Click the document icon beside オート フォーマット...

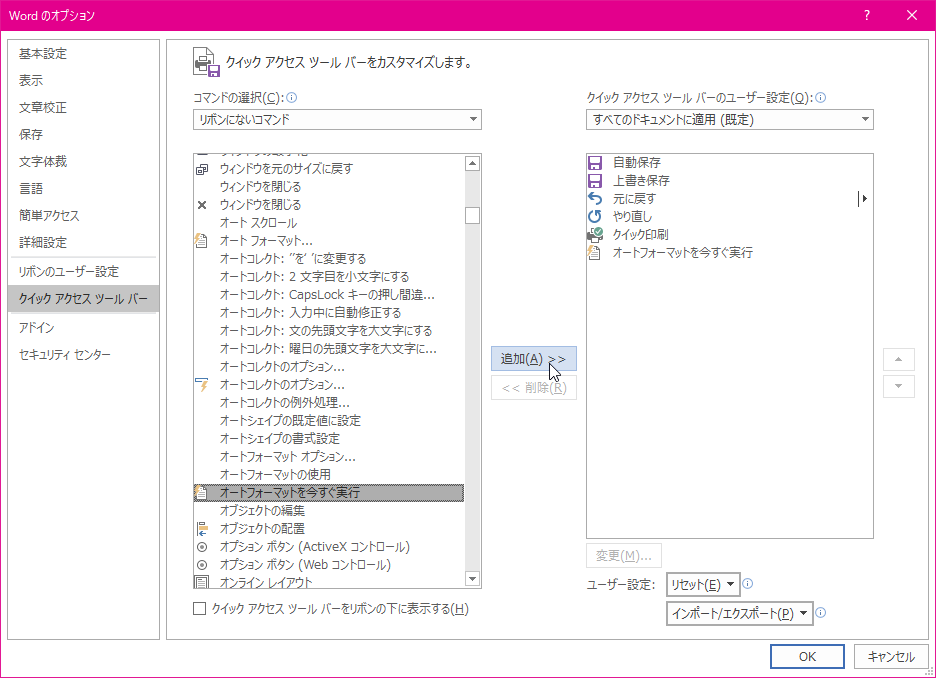tap(202, 241)
